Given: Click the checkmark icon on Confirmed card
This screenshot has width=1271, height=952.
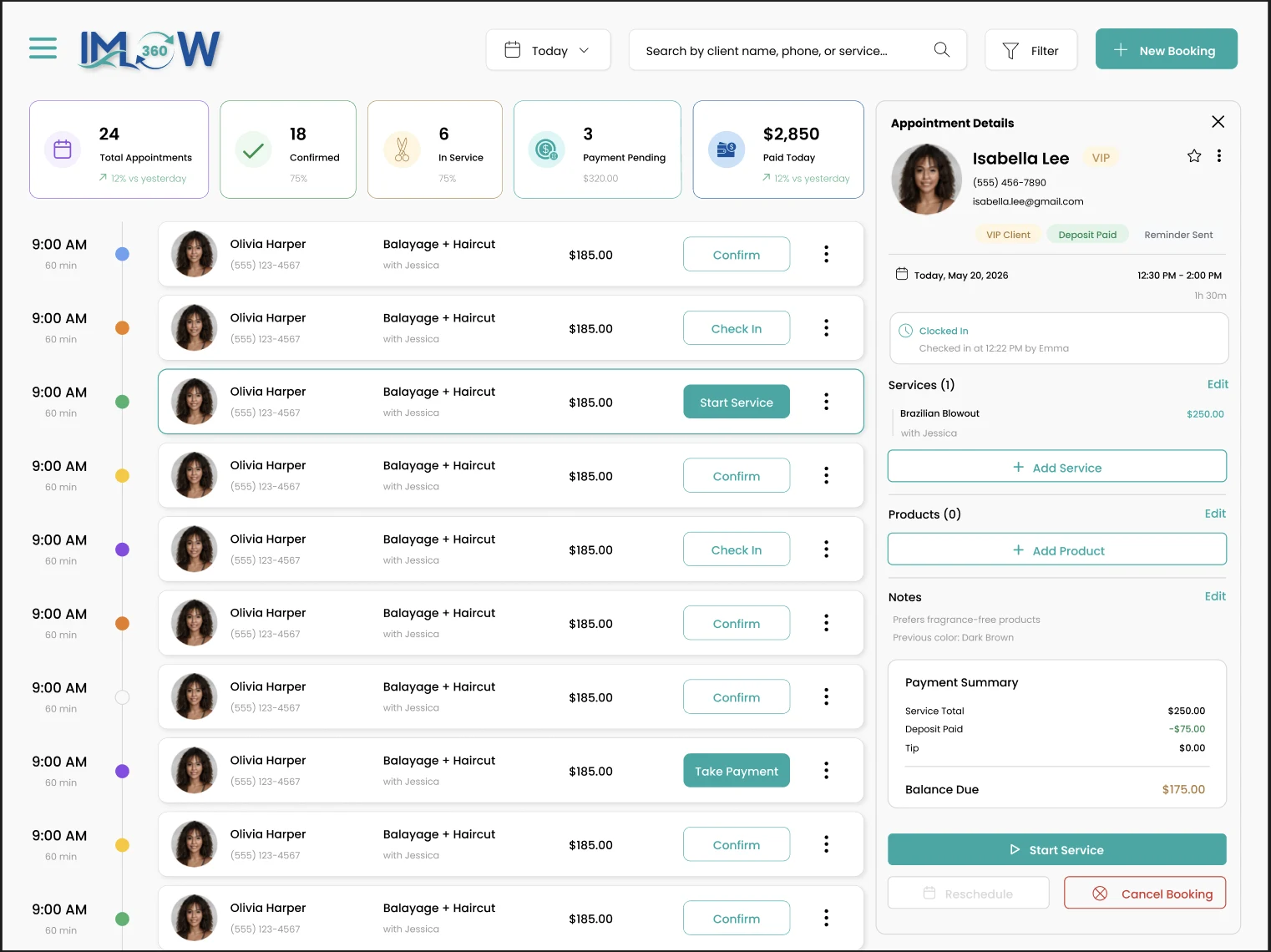Looking at the screenshot, I should [x=253, y=150].
